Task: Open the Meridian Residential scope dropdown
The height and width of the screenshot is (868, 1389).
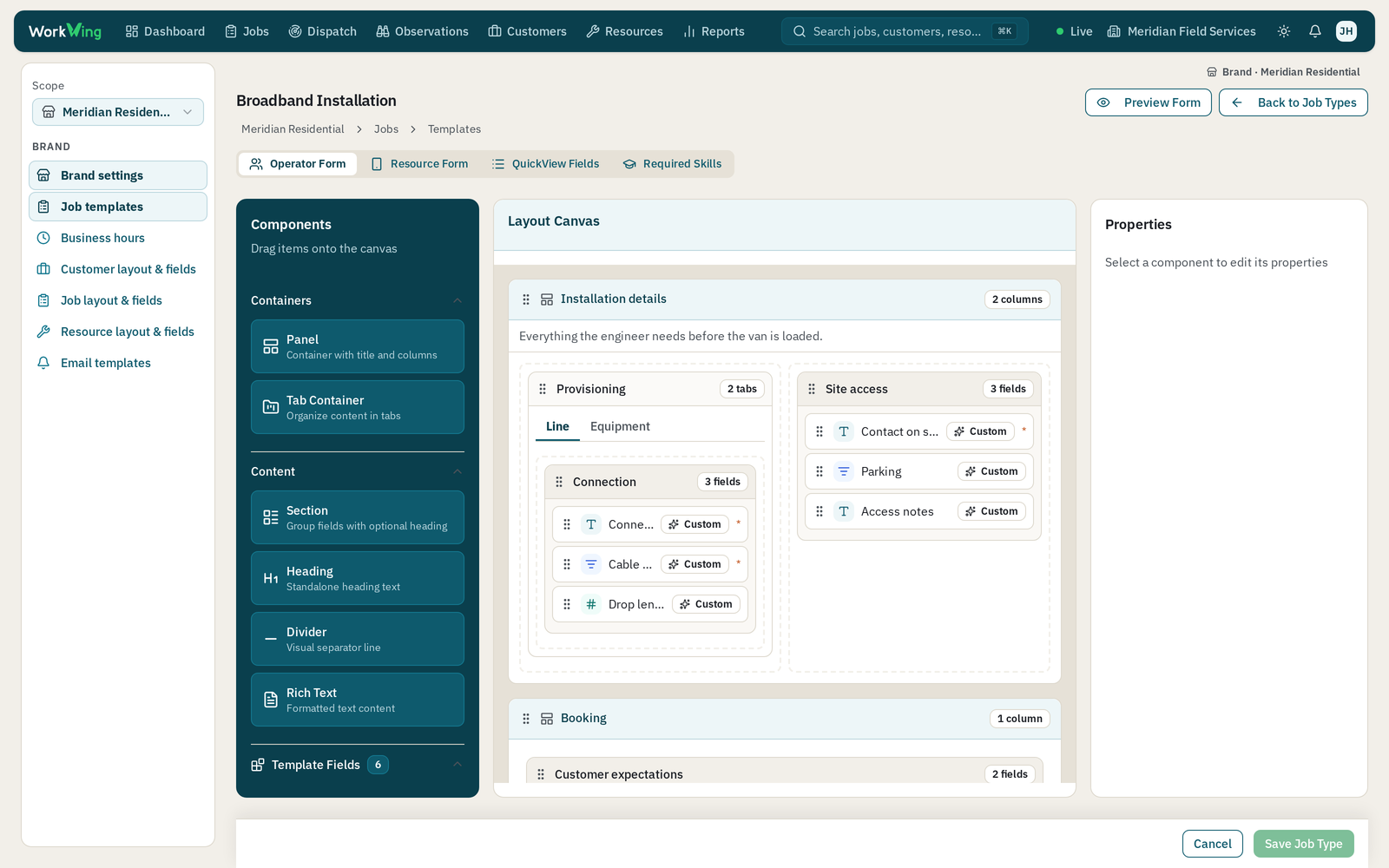Action: click(118, 112)
